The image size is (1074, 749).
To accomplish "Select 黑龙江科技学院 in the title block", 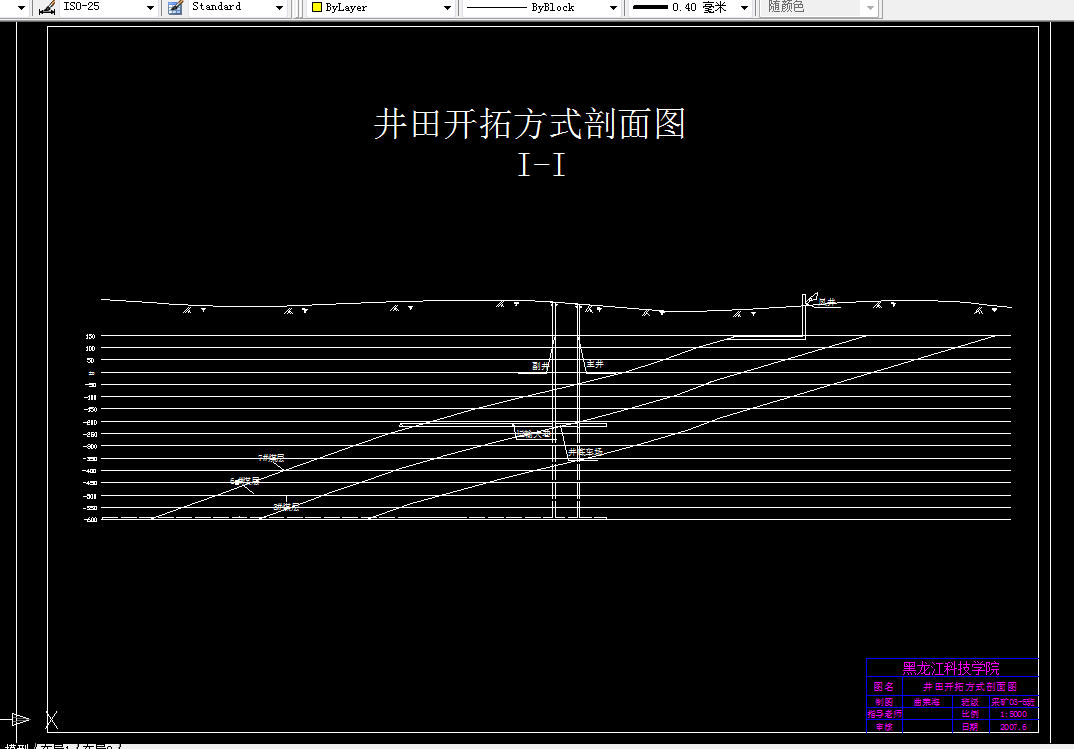I will pyautogui.click(x=951, y=668).
